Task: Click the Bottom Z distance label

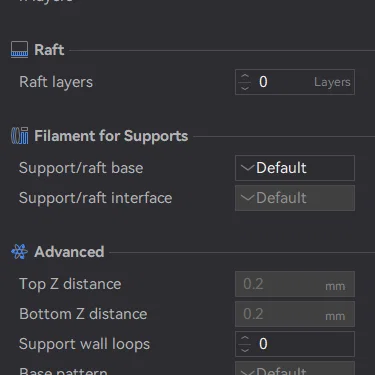Action: pos(83,314)
